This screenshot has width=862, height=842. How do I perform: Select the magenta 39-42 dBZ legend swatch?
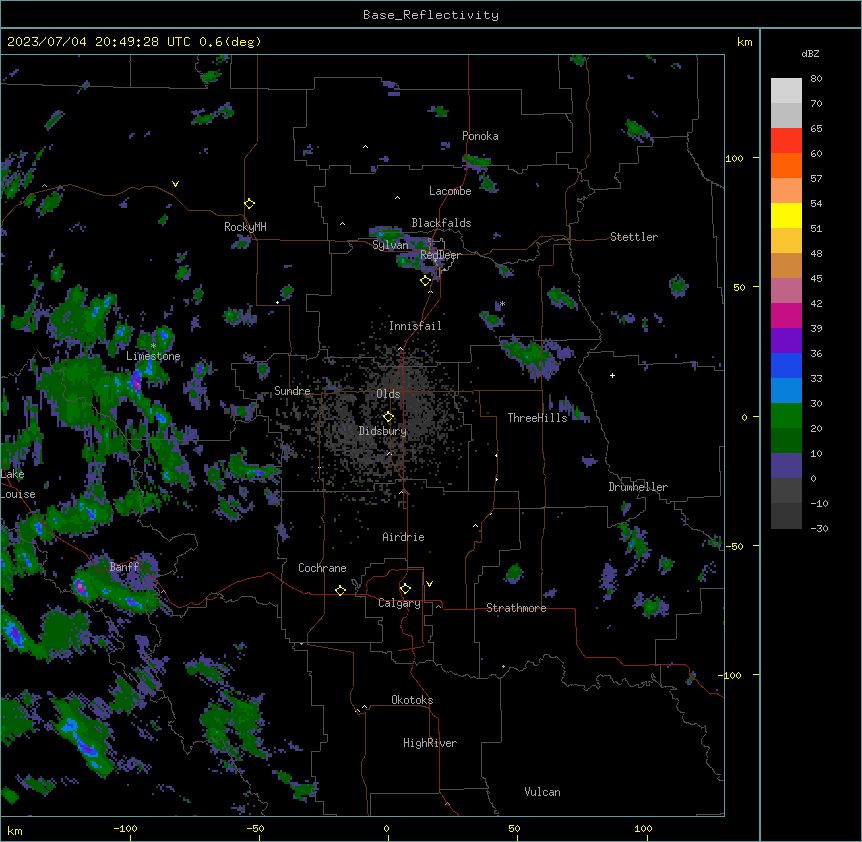pyautogui.click(x=786, y=315)
